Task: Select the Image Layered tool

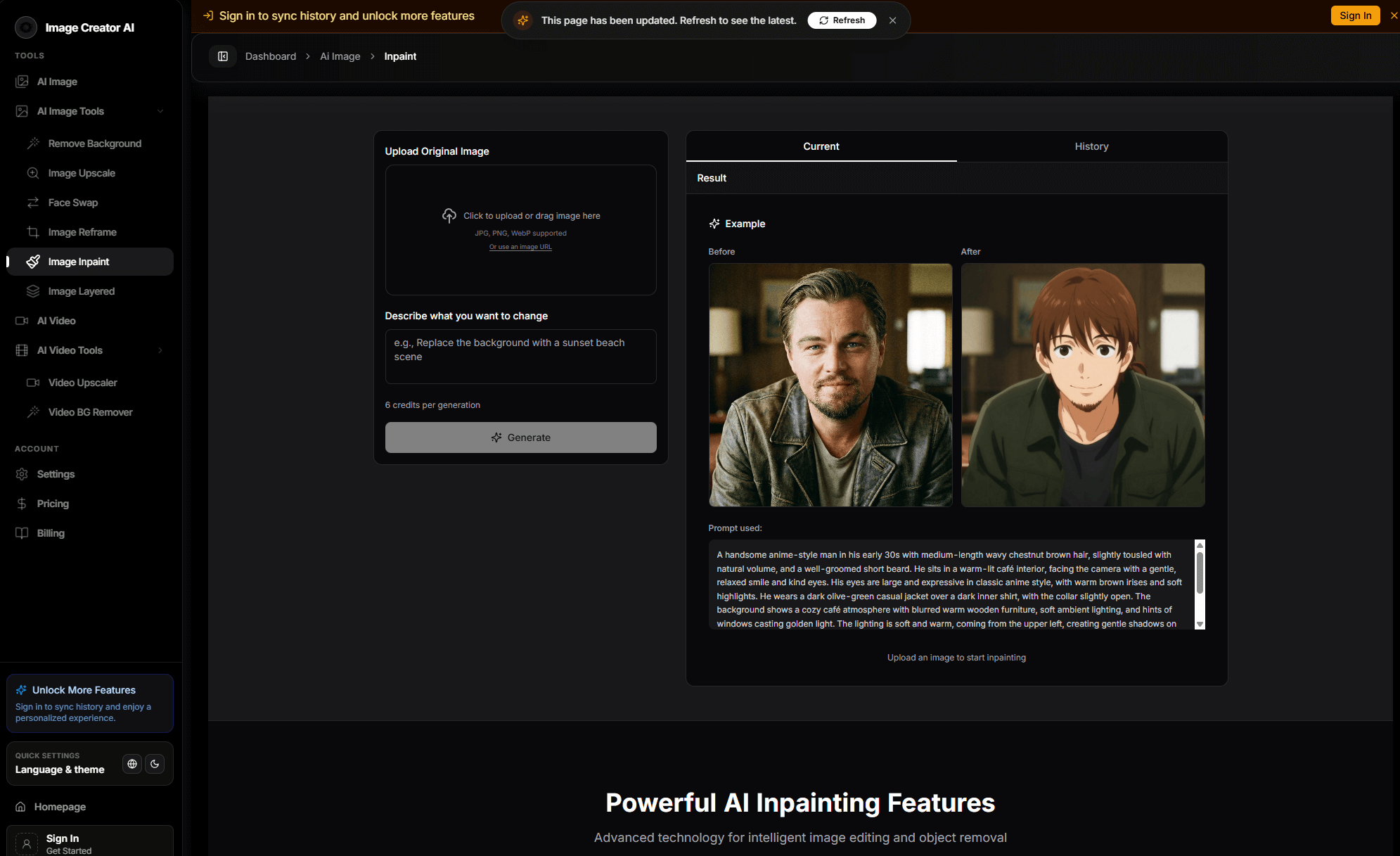Action: click(81, 291)
